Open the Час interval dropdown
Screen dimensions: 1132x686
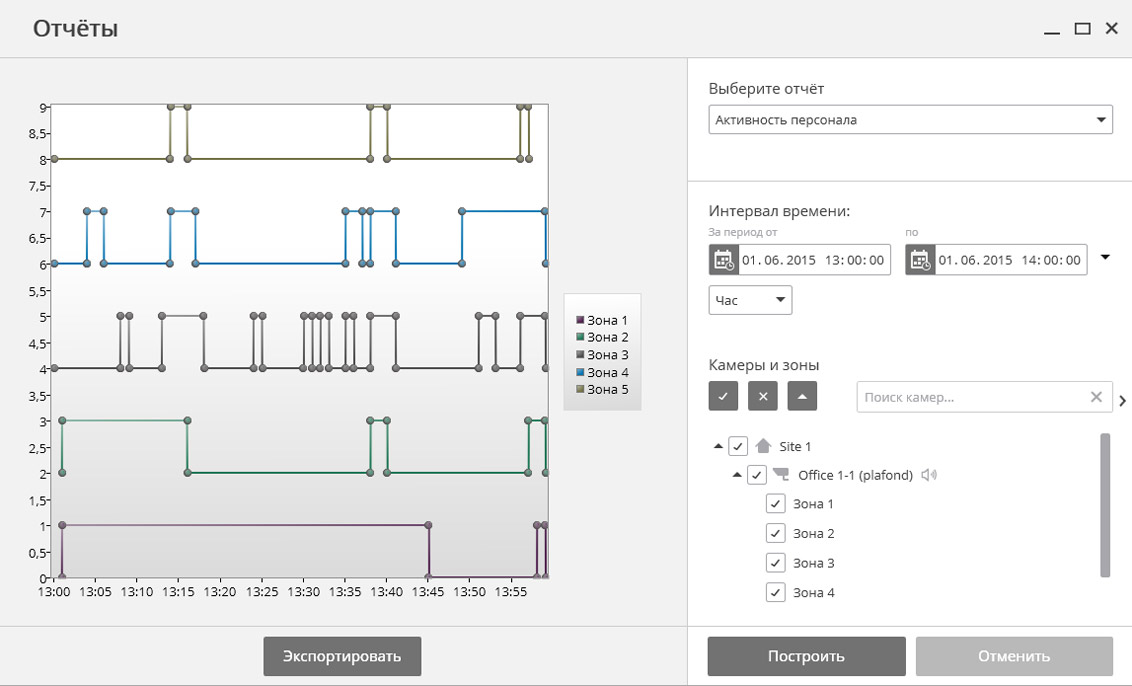pos(750,300)
